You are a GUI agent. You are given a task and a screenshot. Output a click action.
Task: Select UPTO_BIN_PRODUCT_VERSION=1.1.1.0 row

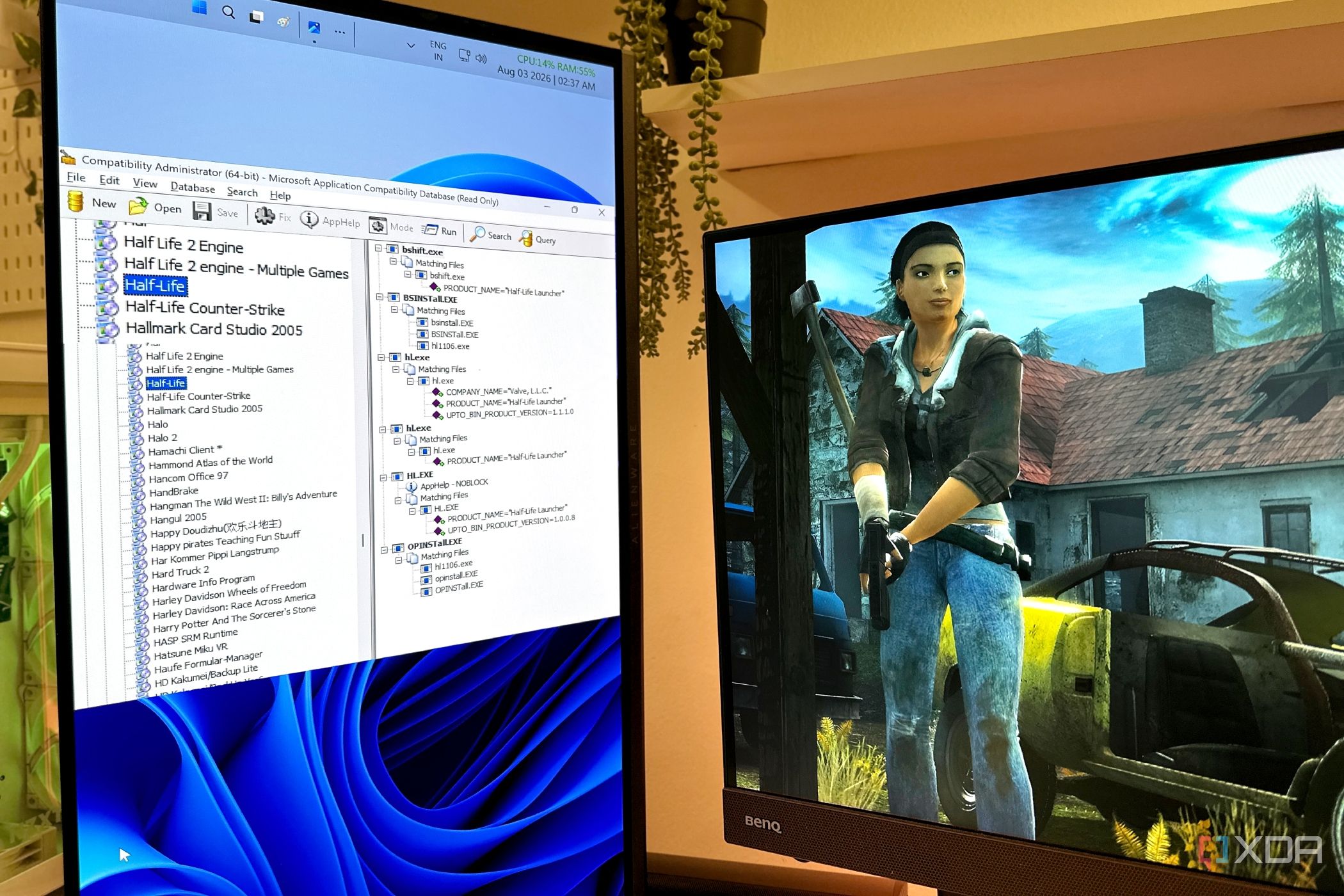[509, 413]
